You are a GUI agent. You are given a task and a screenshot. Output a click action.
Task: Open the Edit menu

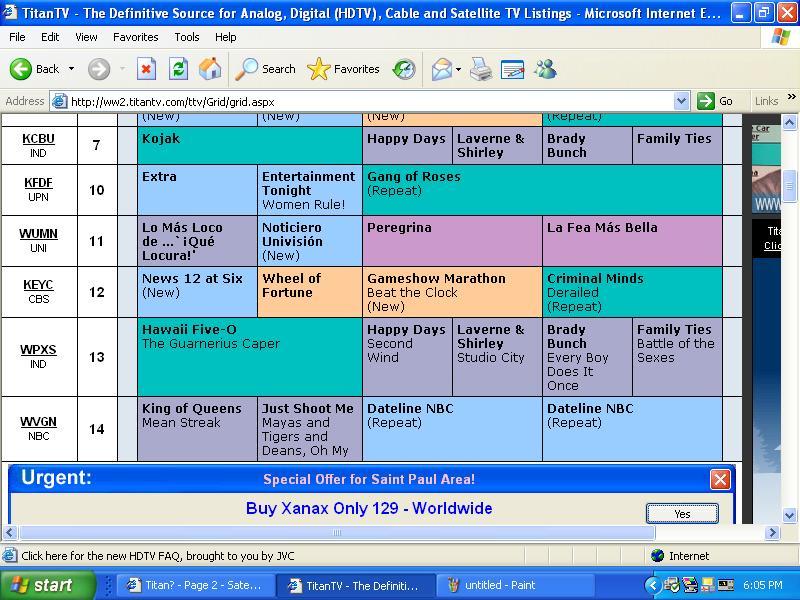[50, 37]
